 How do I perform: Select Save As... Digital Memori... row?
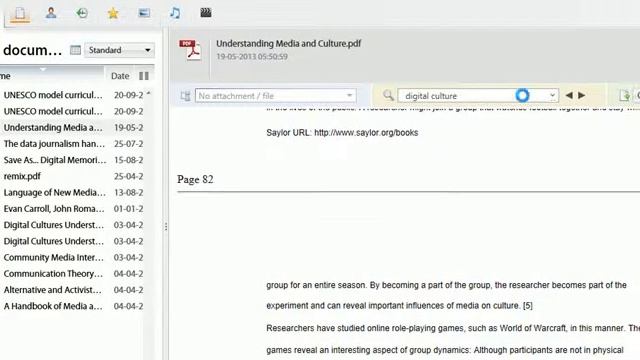tap(73, 160)
